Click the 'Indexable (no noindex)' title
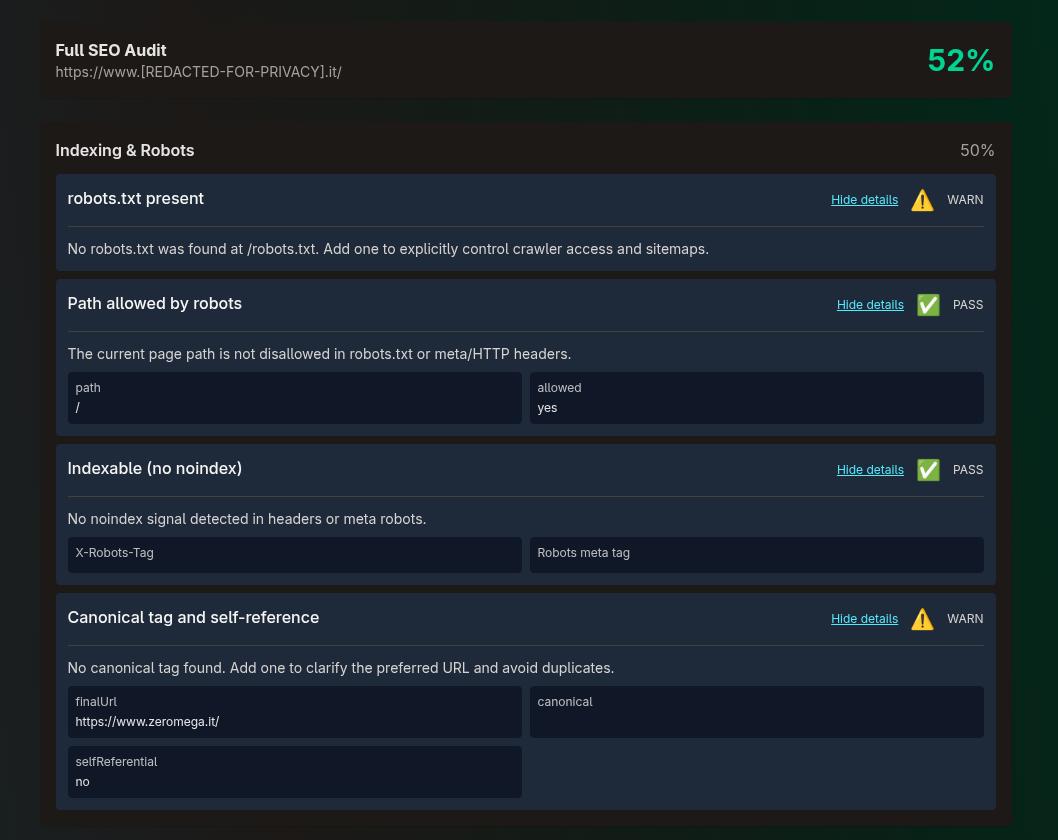The width and height of the screenshot is (1058, 840). 155,468
